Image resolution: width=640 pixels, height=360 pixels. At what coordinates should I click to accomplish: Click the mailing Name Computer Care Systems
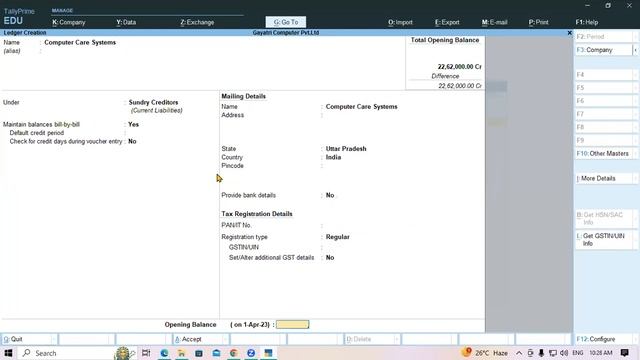coord(361,107)
